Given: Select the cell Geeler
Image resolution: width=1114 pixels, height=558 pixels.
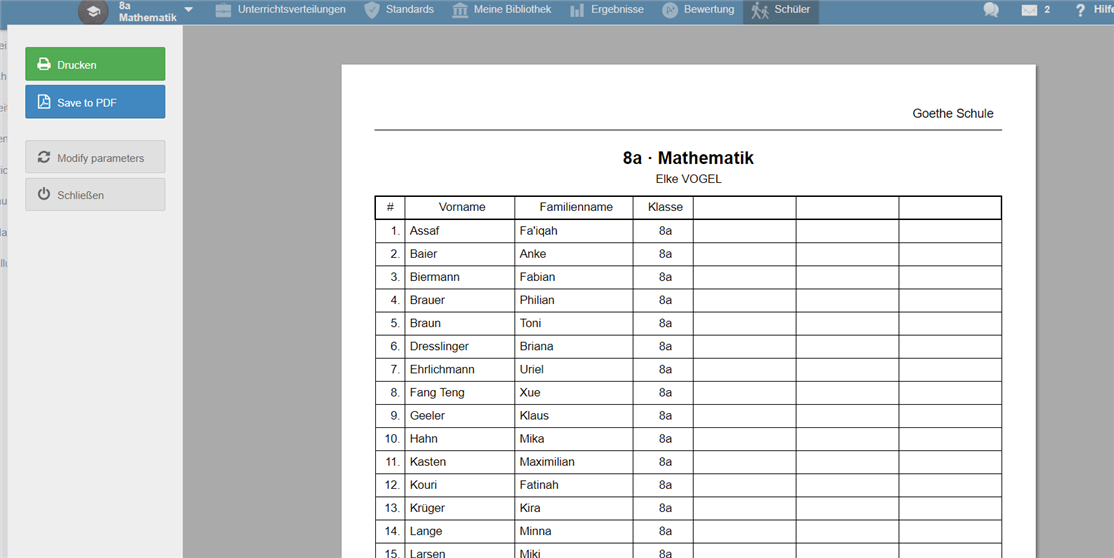Looking at the screenshot, I should (x=460, y=416).
